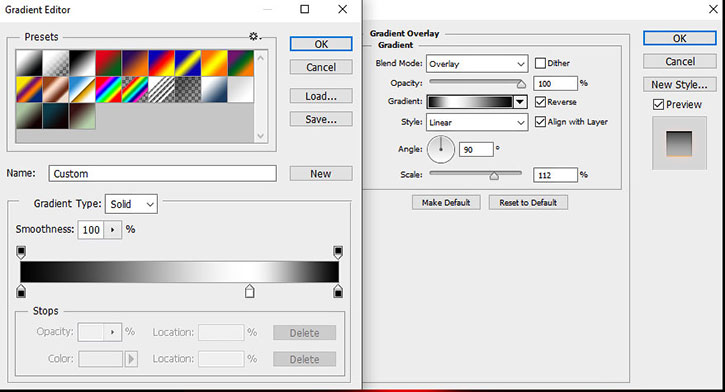This screenshot has width=725, height=392.
Task: Choose the pale green-to-black preset
Action: pos(29,116)
